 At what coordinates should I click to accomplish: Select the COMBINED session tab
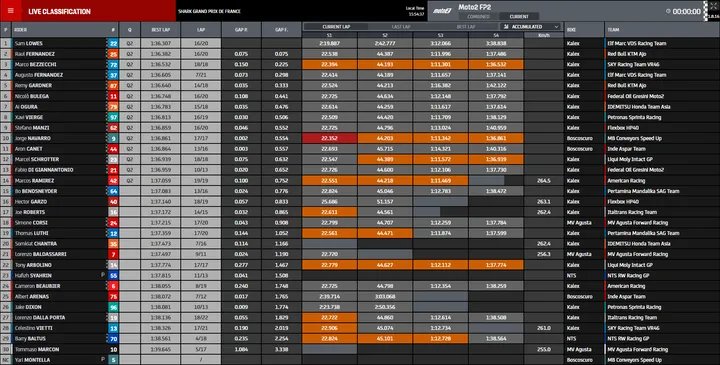(x=478, y=17)
